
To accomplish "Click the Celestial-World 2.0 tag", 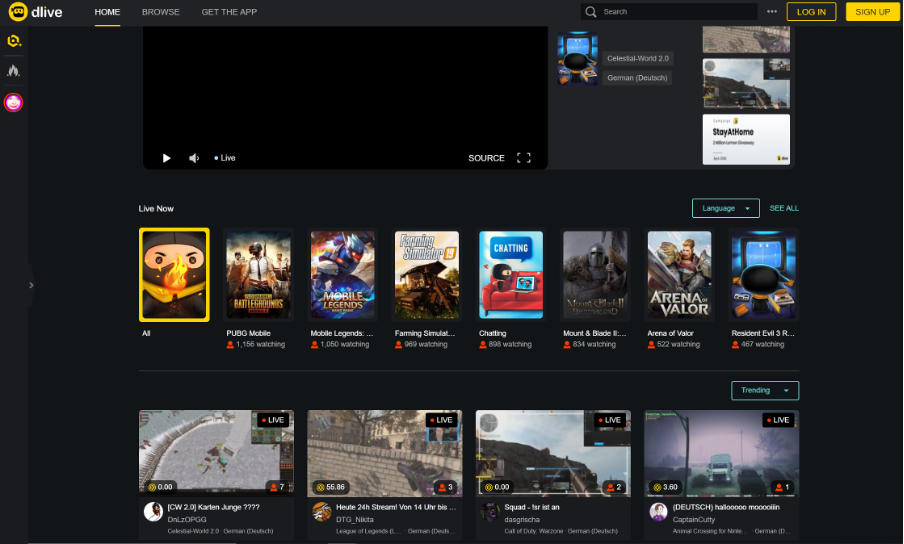I will click(x=638, y=58).
